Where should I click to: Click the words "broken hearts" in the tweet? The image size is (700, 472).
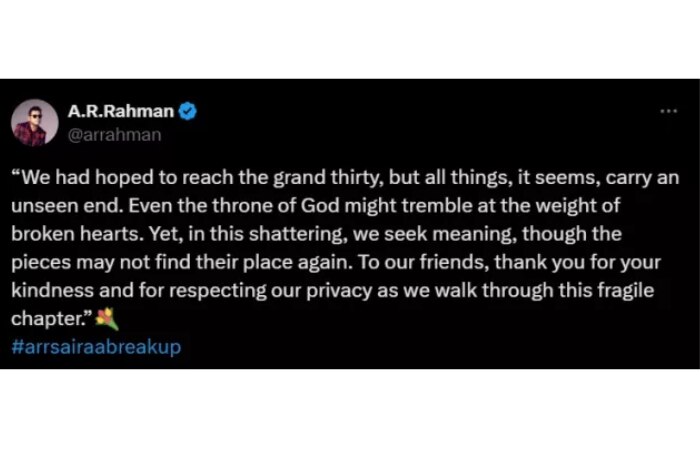tap(75, 234)
